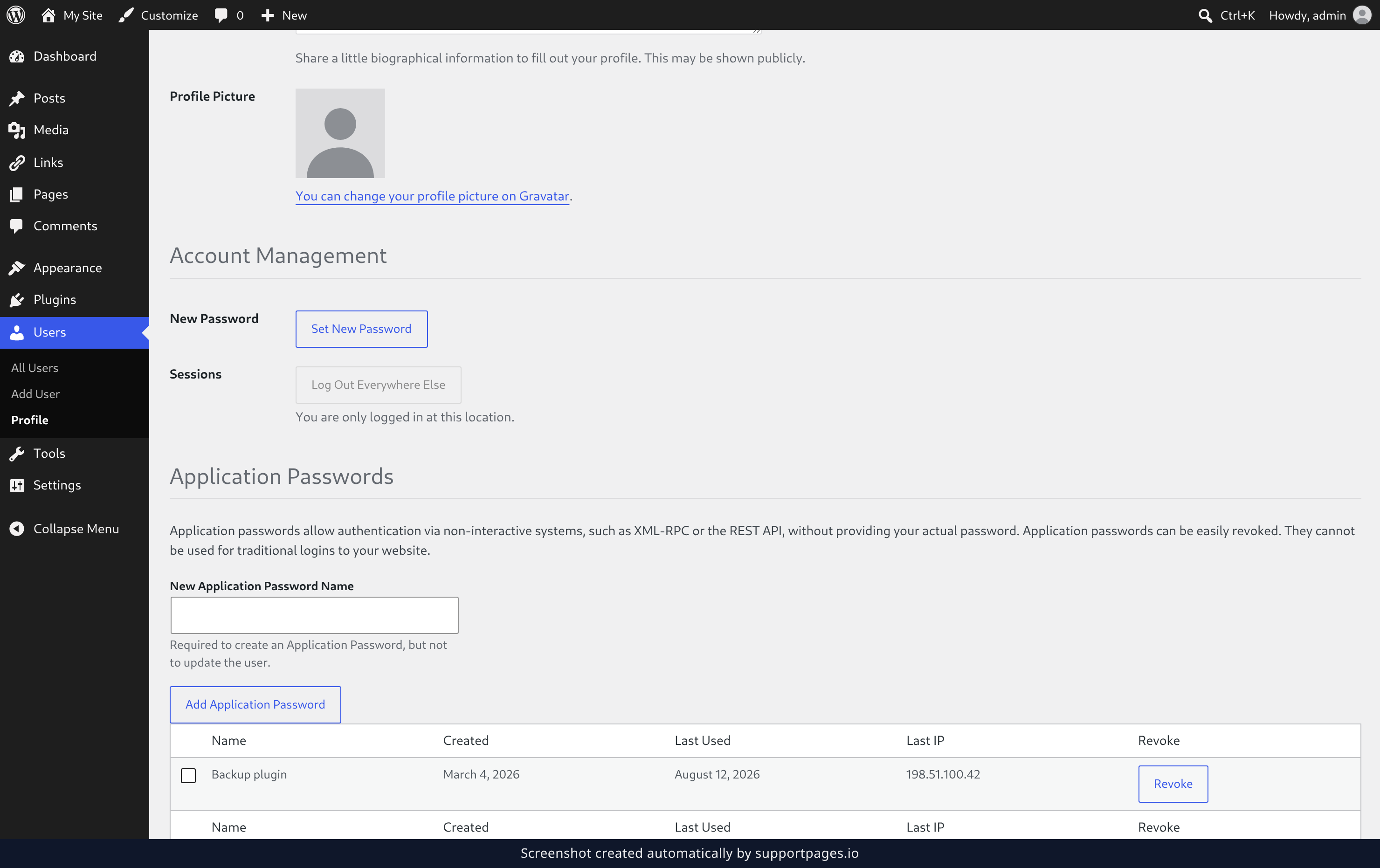Tick the Backup plugin checkbox
The width and height of the screenshot is (1380, 868).
[x=188, y=775]
